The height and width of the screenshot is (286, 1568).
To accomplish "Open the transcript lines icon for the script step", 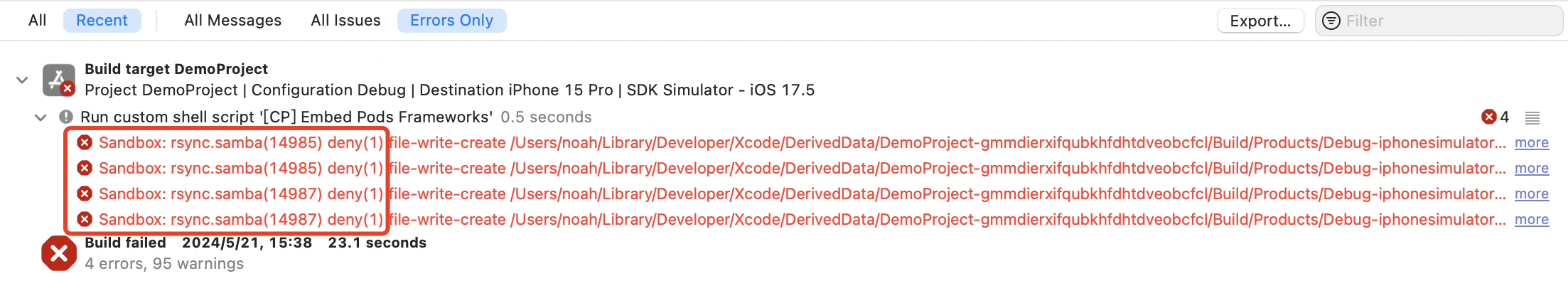I will pos(1532,117).
